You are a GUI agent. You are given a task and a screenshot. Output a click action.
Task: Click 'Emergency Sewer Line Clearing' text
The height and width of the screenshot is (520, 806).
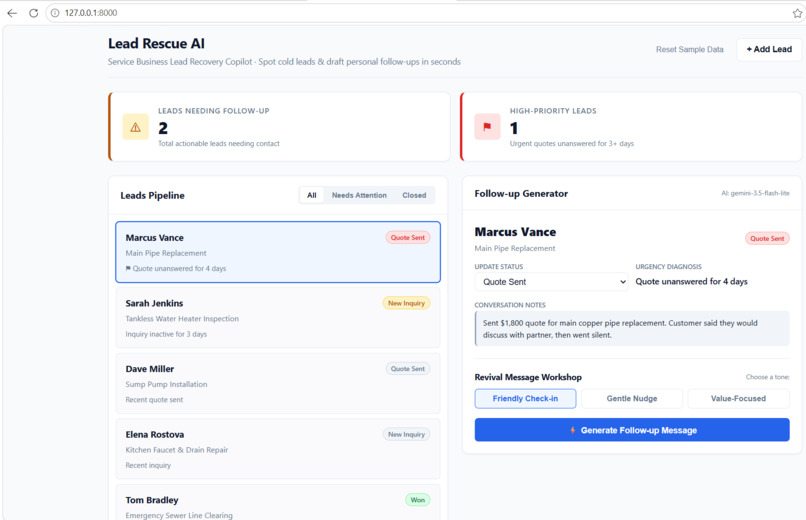click(x=179, y=515)
